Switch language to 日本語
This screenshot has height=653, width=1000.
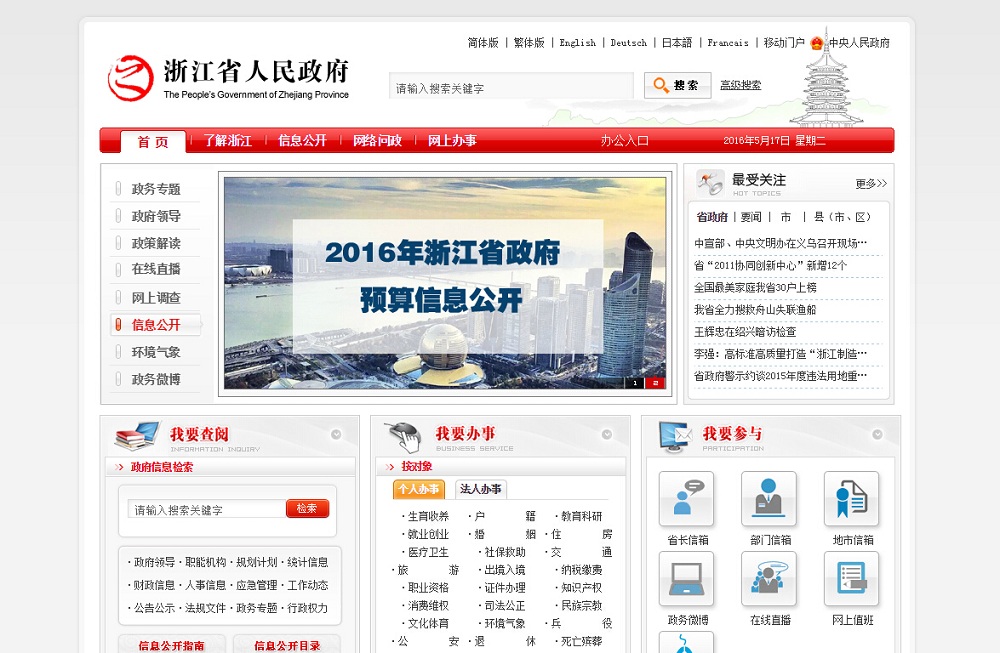677,43
